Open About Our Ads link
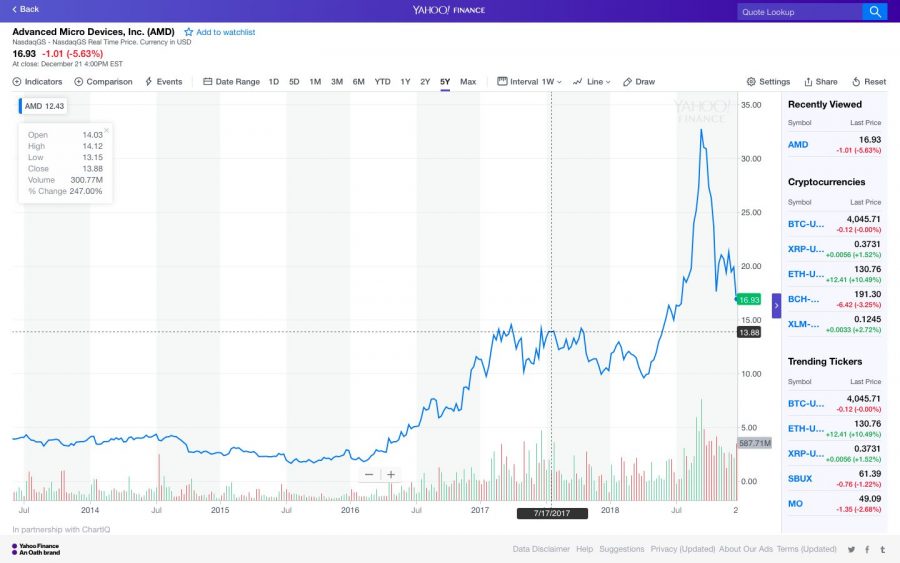The image size is (900, 563). click(746, 549)
